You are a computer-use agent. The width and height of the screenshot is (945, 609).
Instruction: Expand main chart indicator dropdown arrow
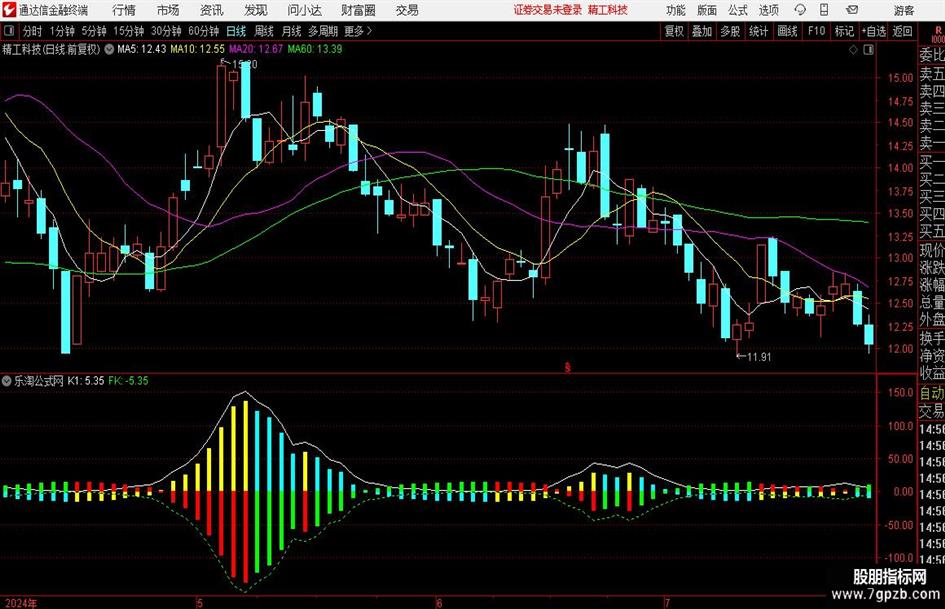pos(108,49)
